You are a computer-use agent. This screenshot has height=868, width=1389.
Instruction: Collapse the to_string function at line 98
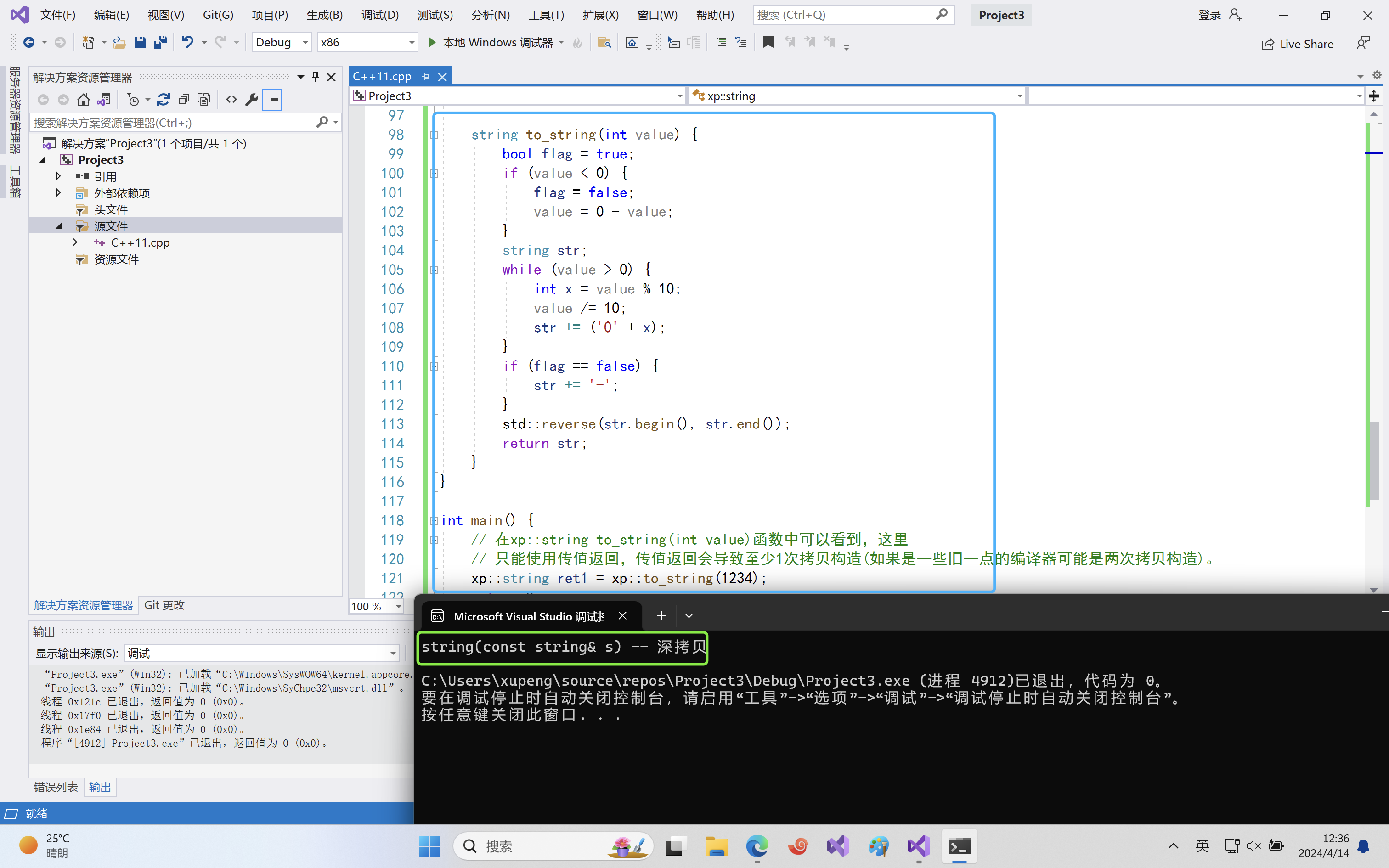(435, 135)
